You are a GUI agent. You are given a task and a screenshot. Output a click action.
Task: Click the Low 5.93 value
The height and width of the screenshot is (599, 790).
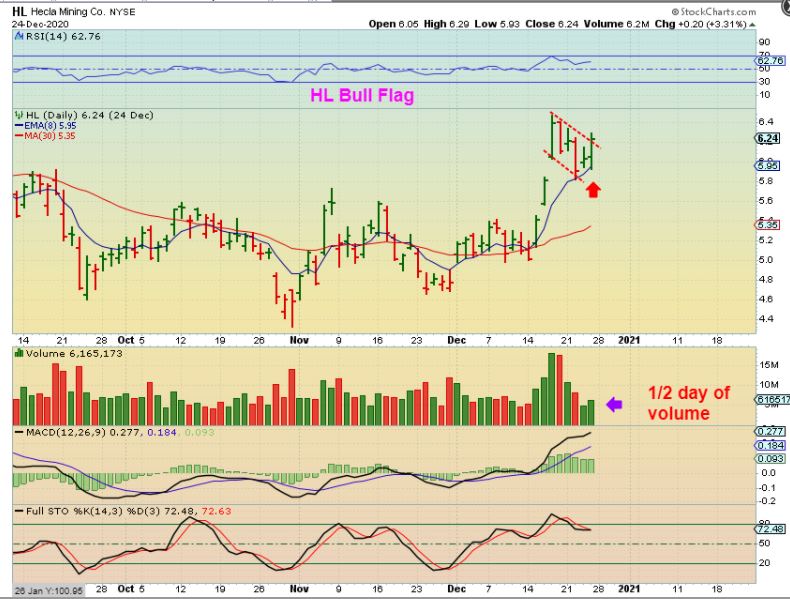tap(497, 24)
